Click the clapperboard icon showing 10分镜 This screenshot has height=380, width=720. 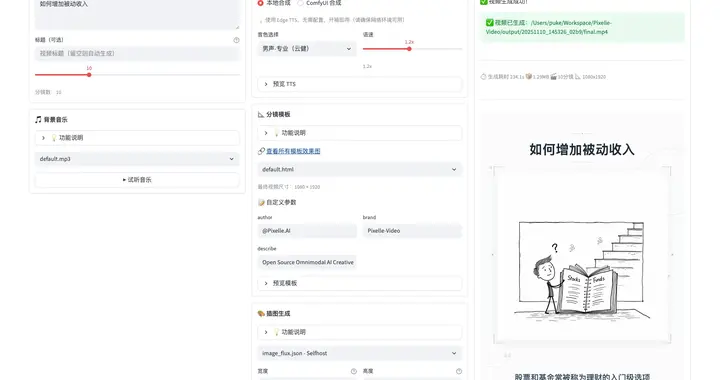point(554,77)
